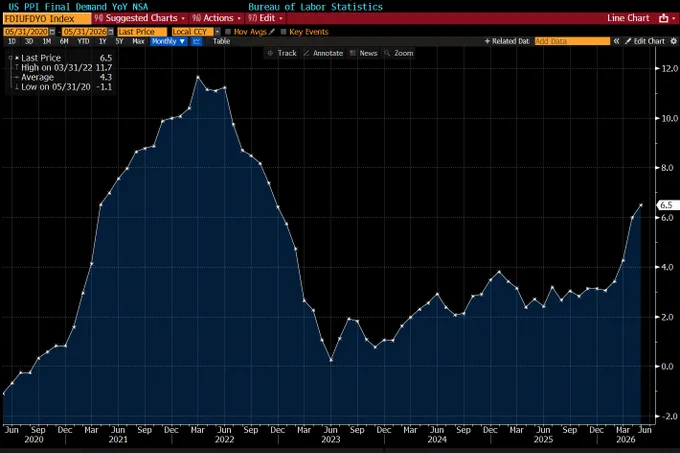Click 'Low on 05/31/20' legend row
The height and width of the screenshot is (453, 680).
[x=64, y=87]
